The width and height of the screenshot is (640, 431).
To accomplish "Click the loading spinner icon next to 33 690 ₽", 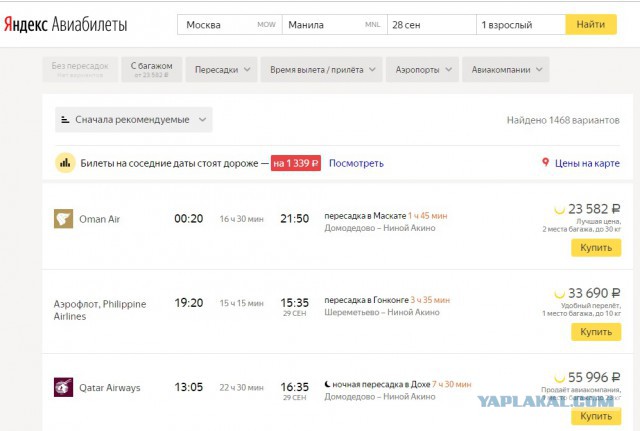I will [559, 294].
